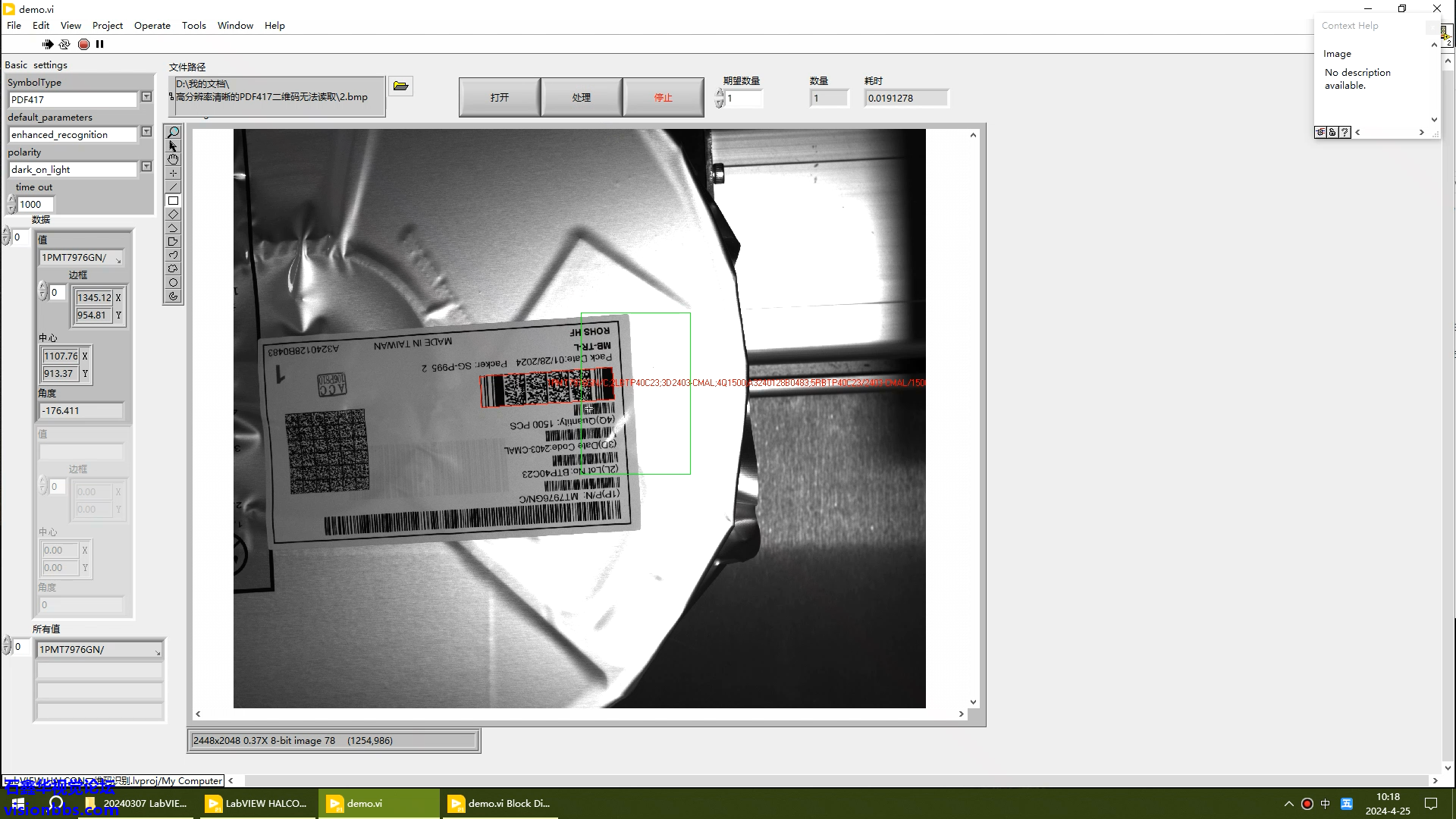This screenshot has width=1456, height=819.
Task: Open the polarity dropdown
Action: pos(146,167)
